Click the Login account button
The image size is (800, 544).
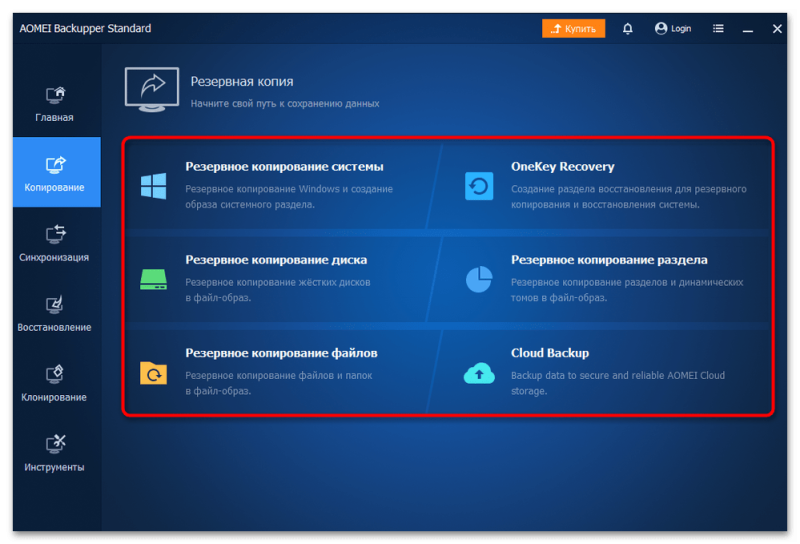[673, 29]
